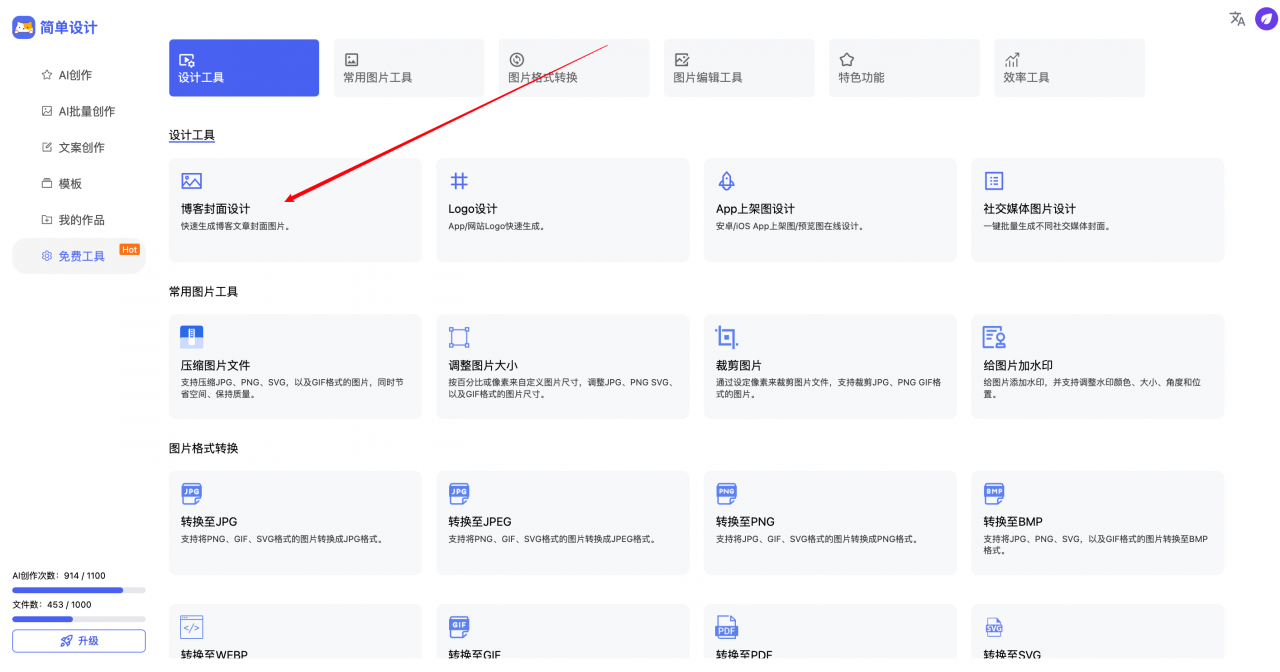Click the 文件数 progress bar
Screen dimensions: 1280x672
click(79, 619)
